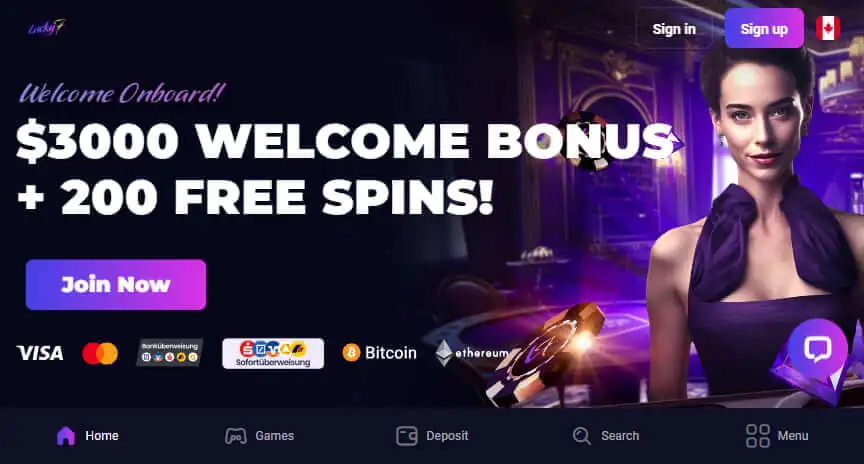This screenshot has height=464, width=864.
Task: Select the Mastercard payment logo
Action: click(x=100, y=353)
